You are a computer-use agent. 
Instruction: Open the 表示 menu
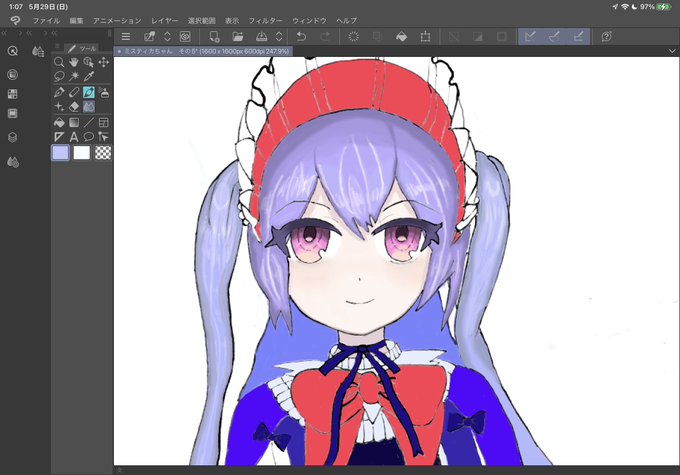pyautogui.click(x=232, y=20)
